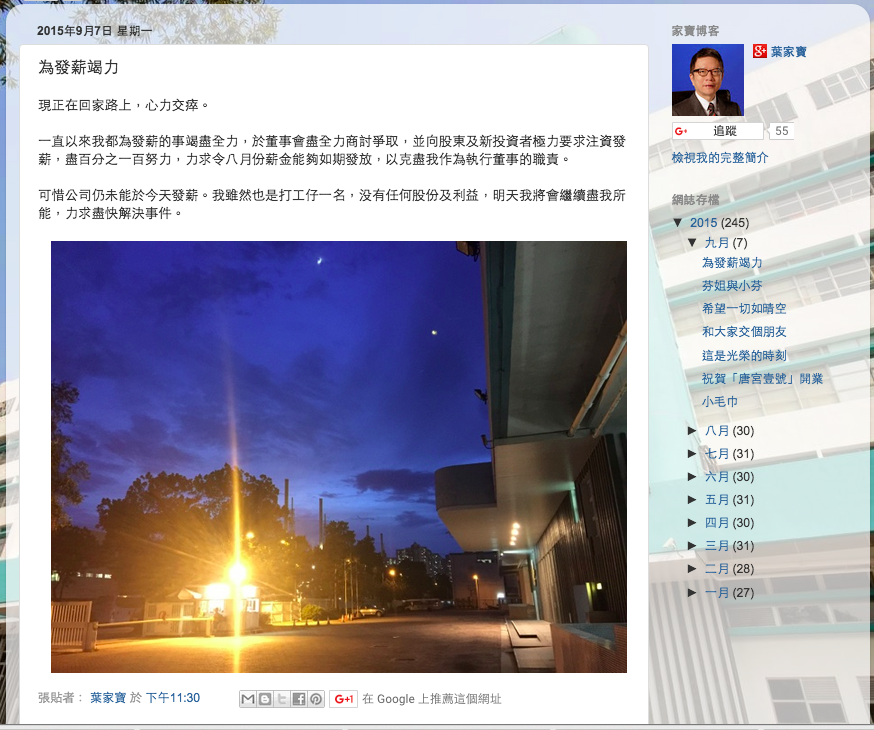874x730 pixels.
Task: Share the post via Email icon
Action: point(248,699)
